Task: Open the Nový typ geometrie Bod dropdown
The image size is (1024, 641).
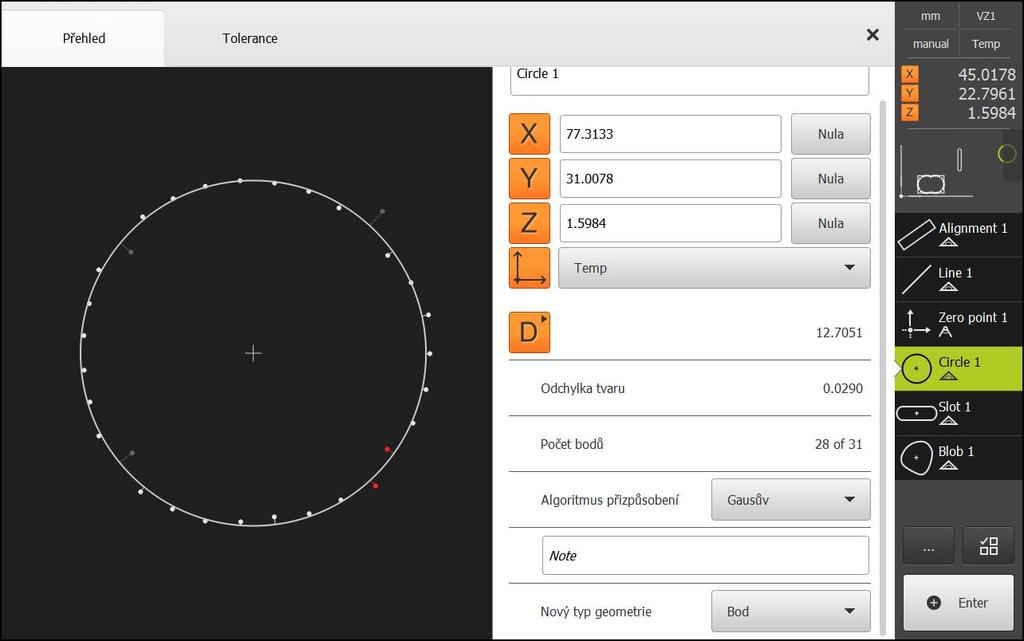Action: point(790,612)
